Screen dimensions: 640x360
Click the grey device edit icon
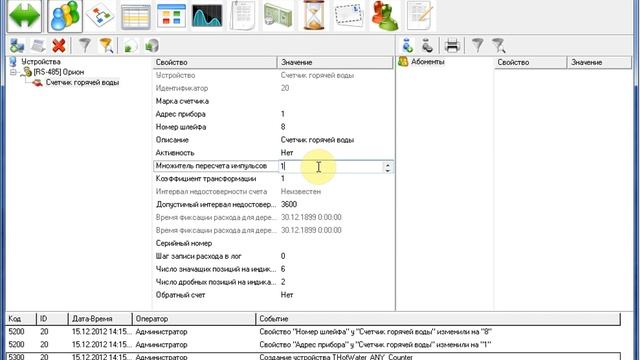click(38, 45)
